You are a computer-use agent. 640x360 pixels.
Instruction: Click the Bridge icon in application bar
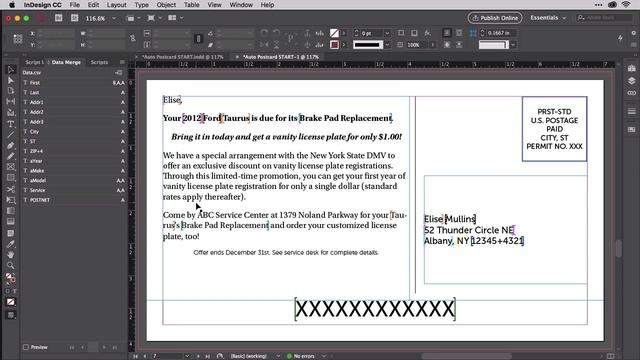(58, 18)
